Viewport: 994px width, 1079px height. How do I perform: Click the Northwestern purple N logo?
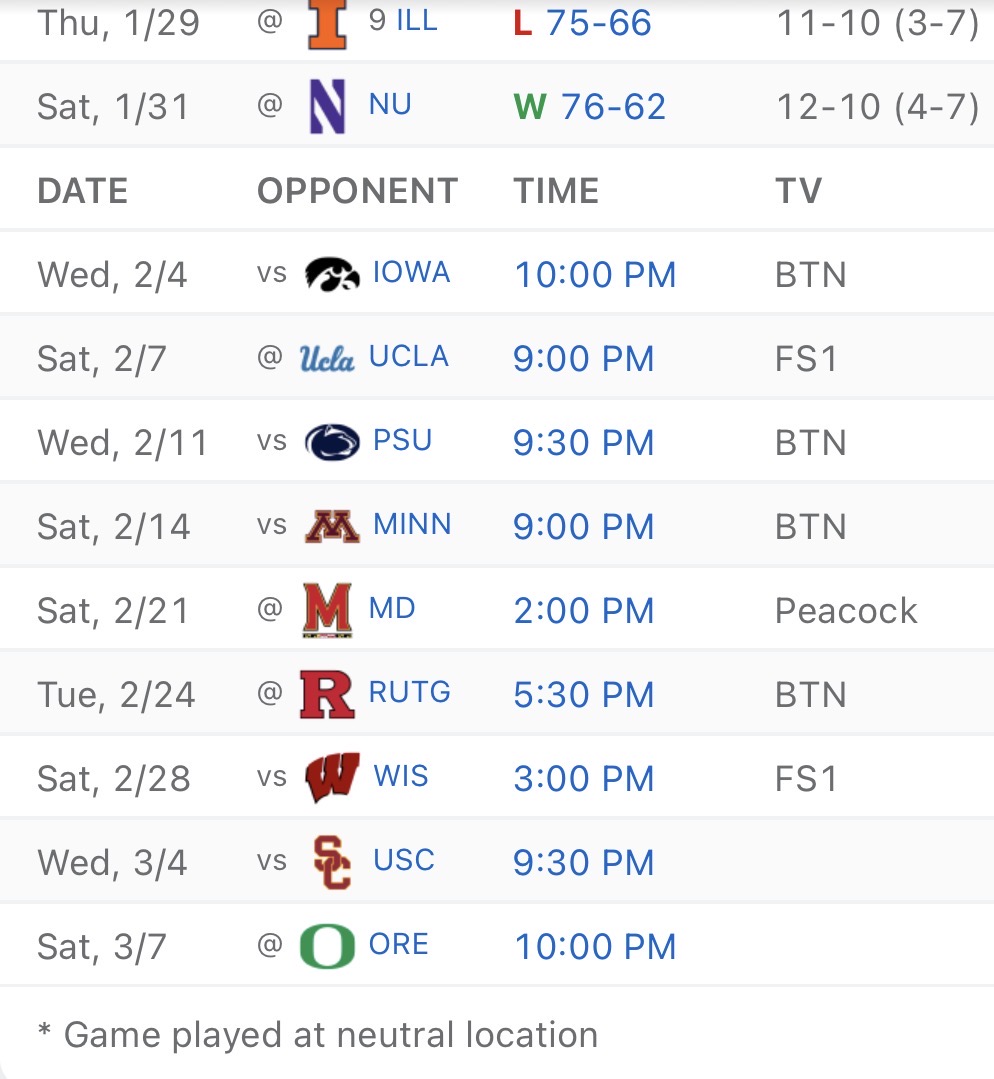327,106
